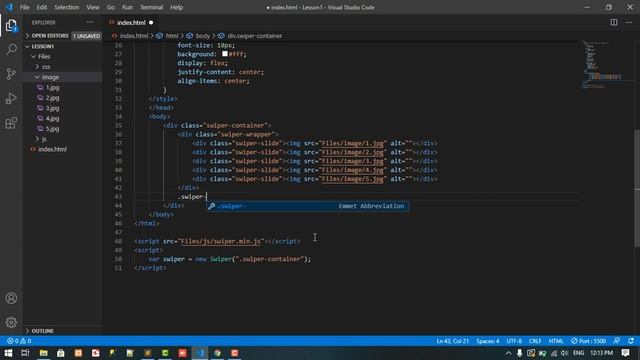Open the Help menu
640x360 pixels.
coord(176,7)
